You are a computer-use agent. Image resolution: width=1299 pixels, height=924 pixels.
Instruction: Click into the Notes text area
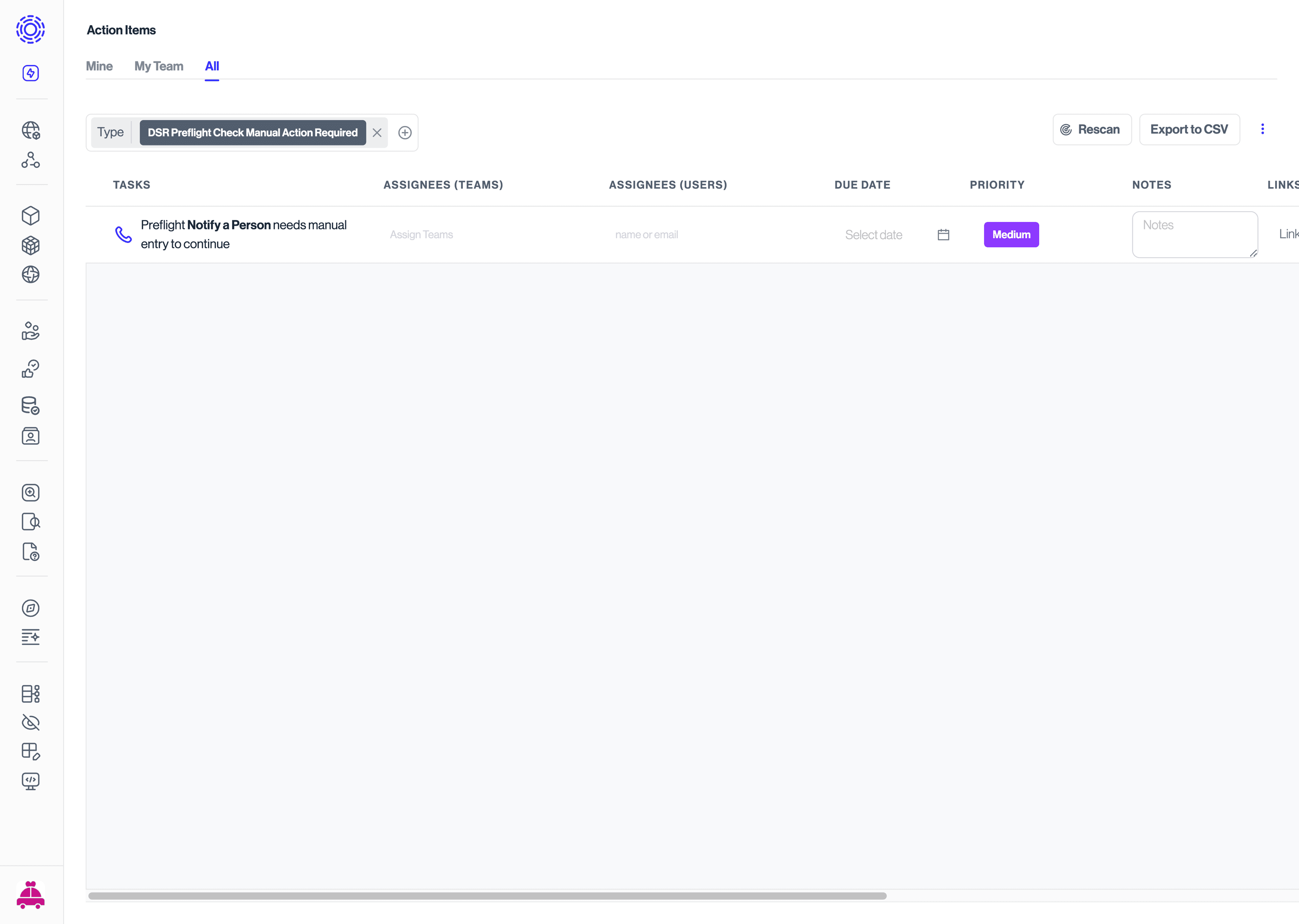(x=1194, y=234)
